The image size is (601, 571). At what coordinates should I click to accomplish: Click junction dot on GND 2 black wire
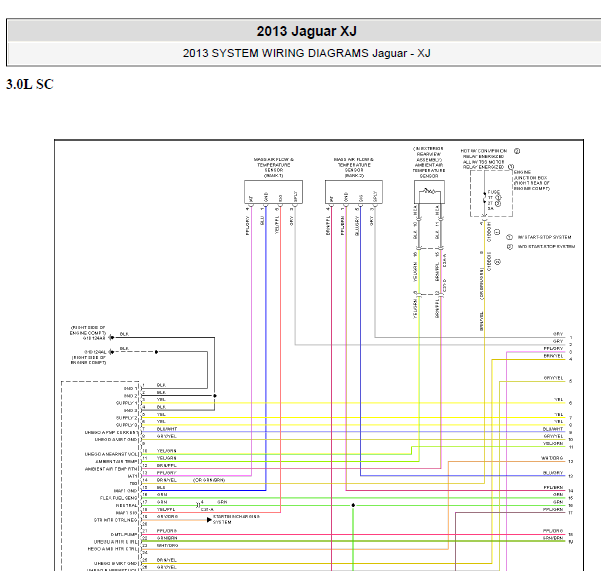point(215,395)
